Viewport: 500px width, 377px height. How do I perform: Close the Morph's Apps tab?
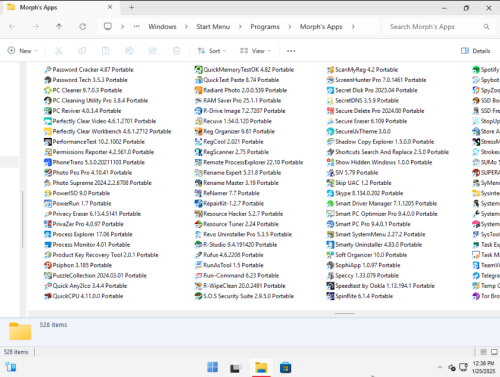tap(110, 7)
